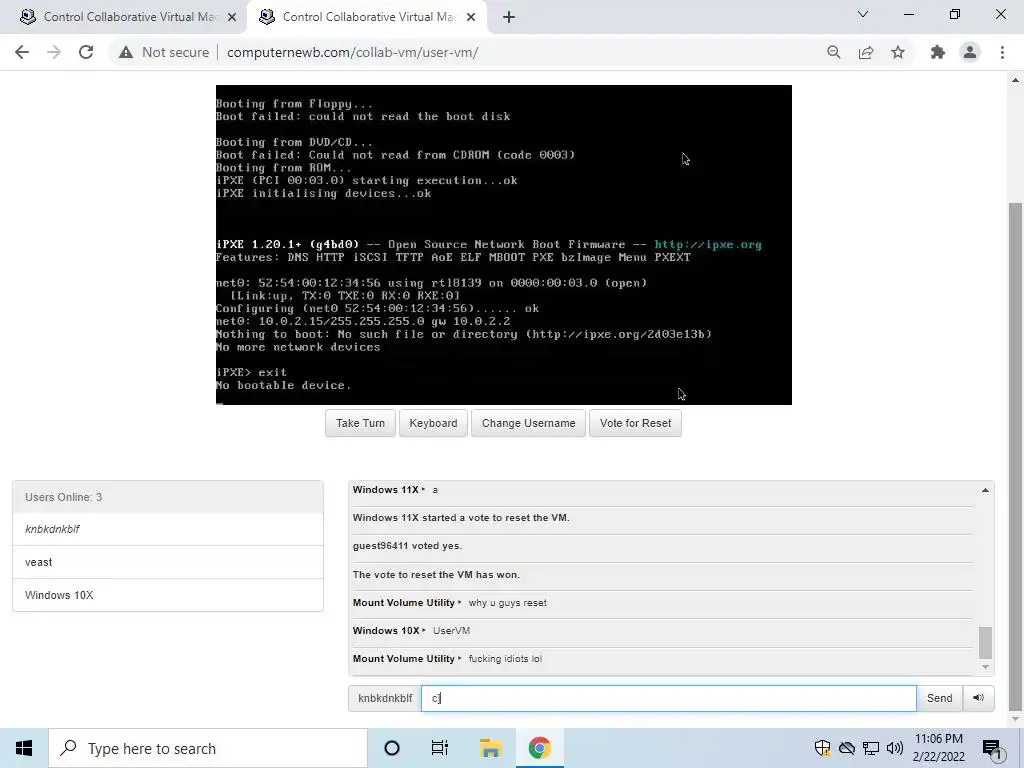This screenshot has height=768, width=1024.
Task: Open the Windows Start menu
Action: 24,748
